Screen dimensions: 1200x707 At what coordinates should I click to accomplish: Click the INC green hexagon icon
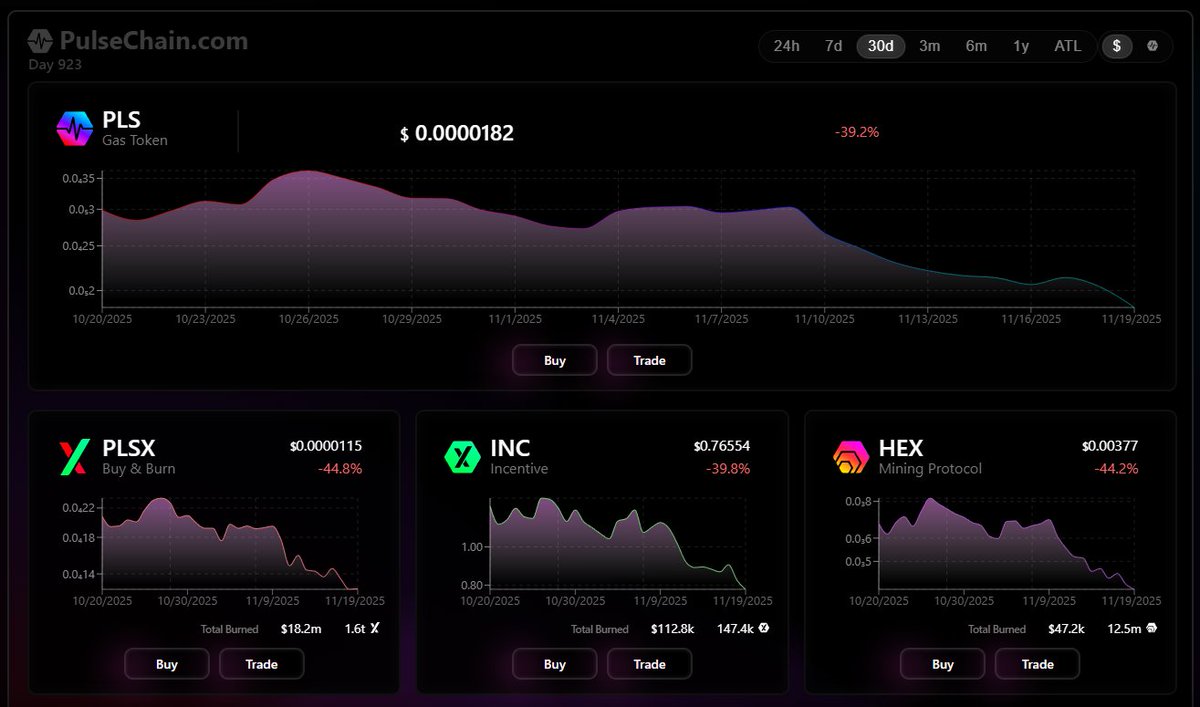[x=462, y=457]
